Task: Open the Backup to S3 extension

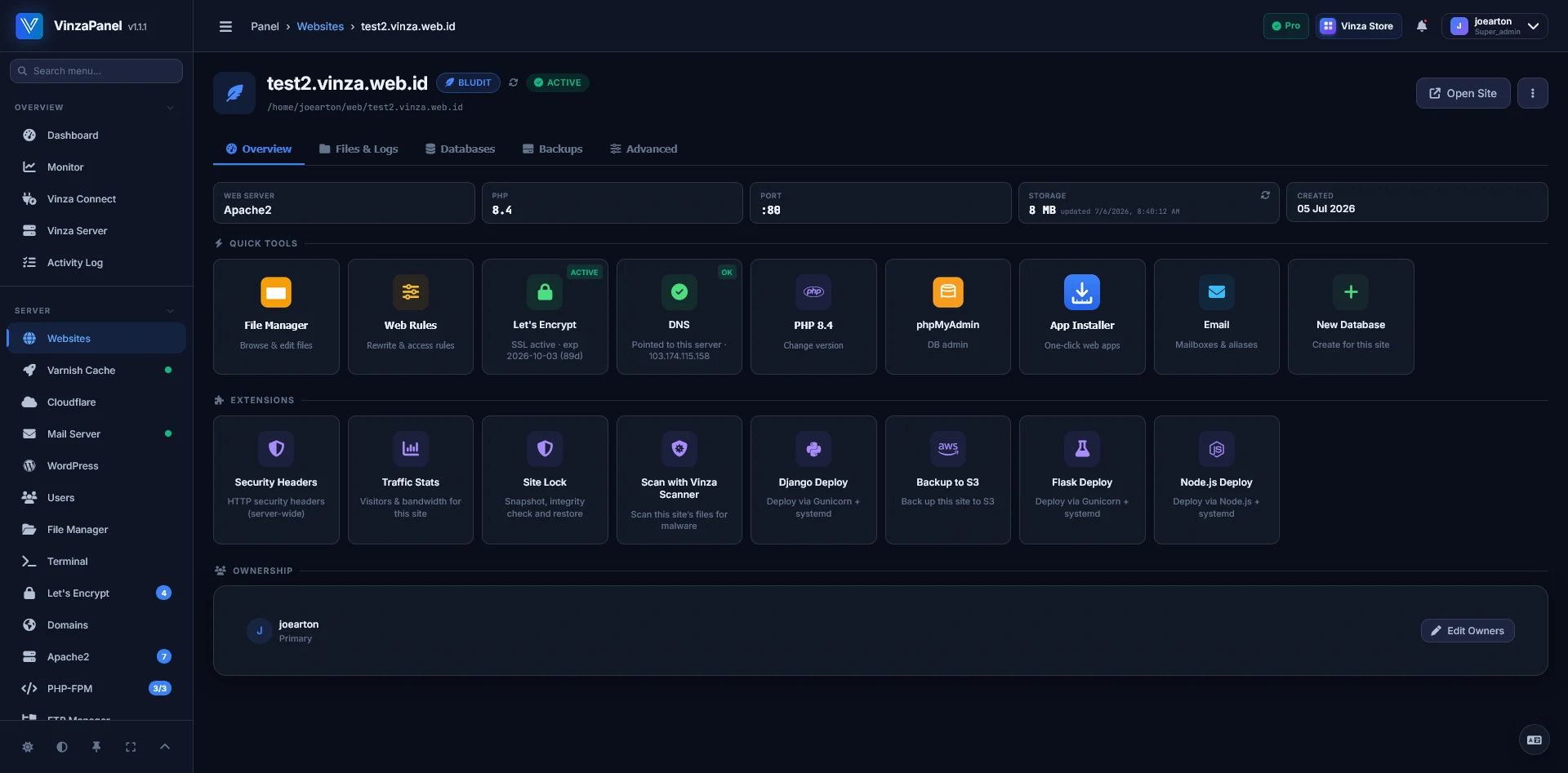Action: pyautogui.click(x=947, y=480)
